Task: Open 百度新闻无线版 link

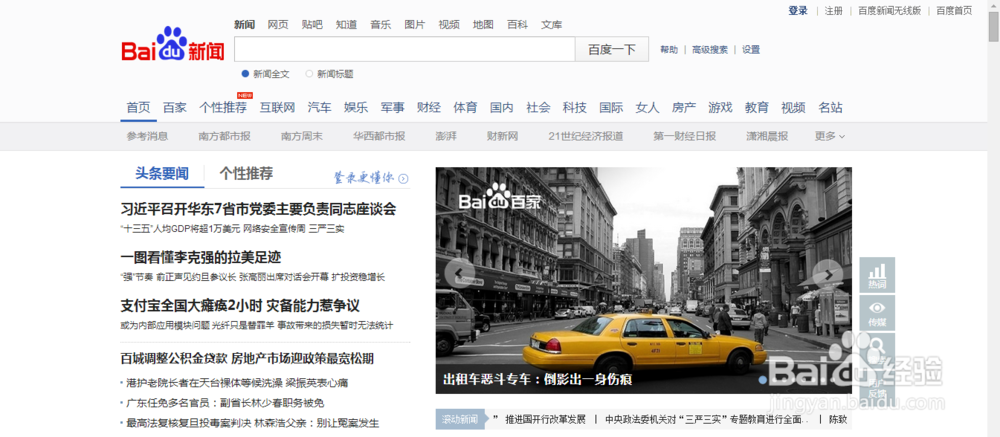Action: click(889, 10)
